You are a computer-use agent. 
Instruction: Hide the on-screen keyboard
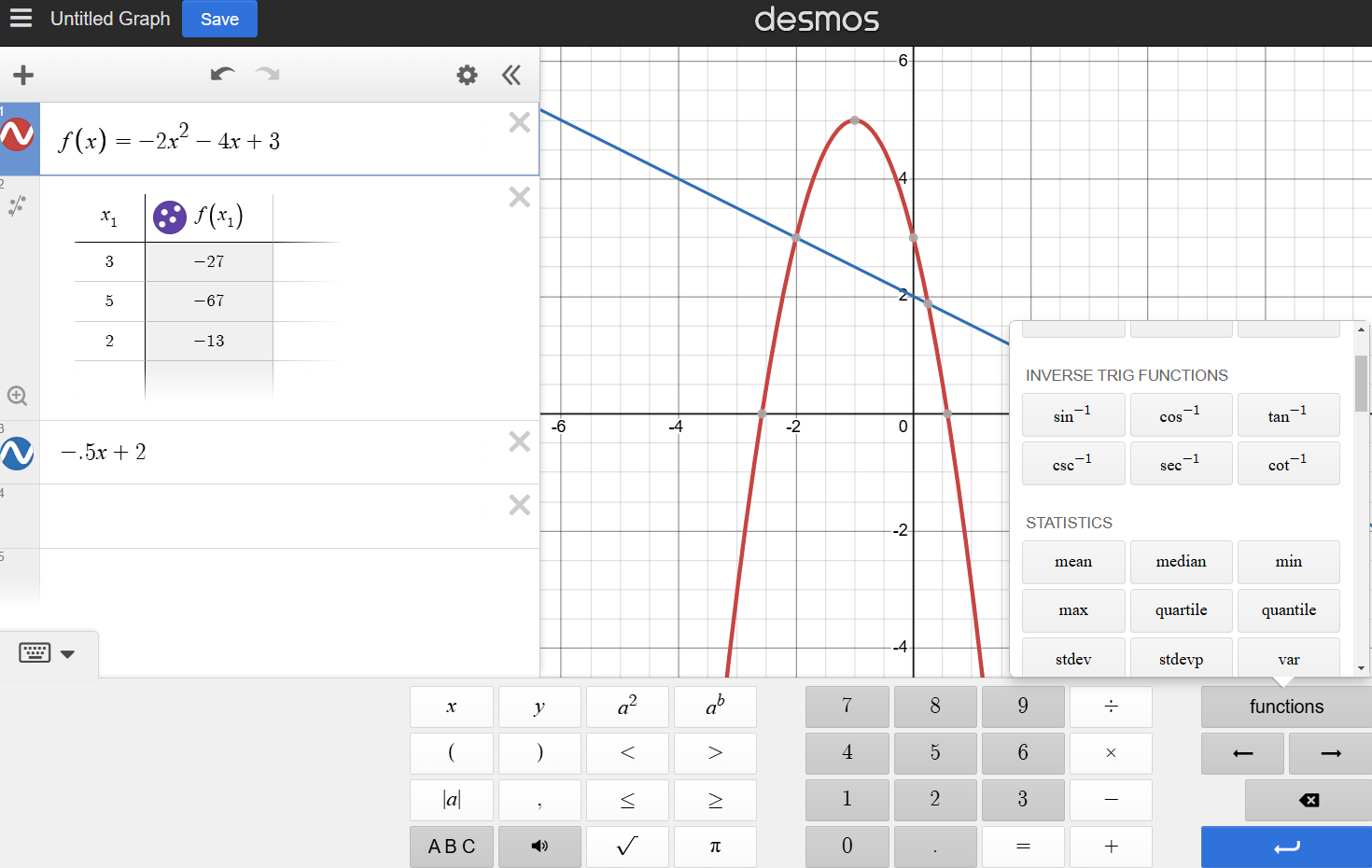point(35,652)
